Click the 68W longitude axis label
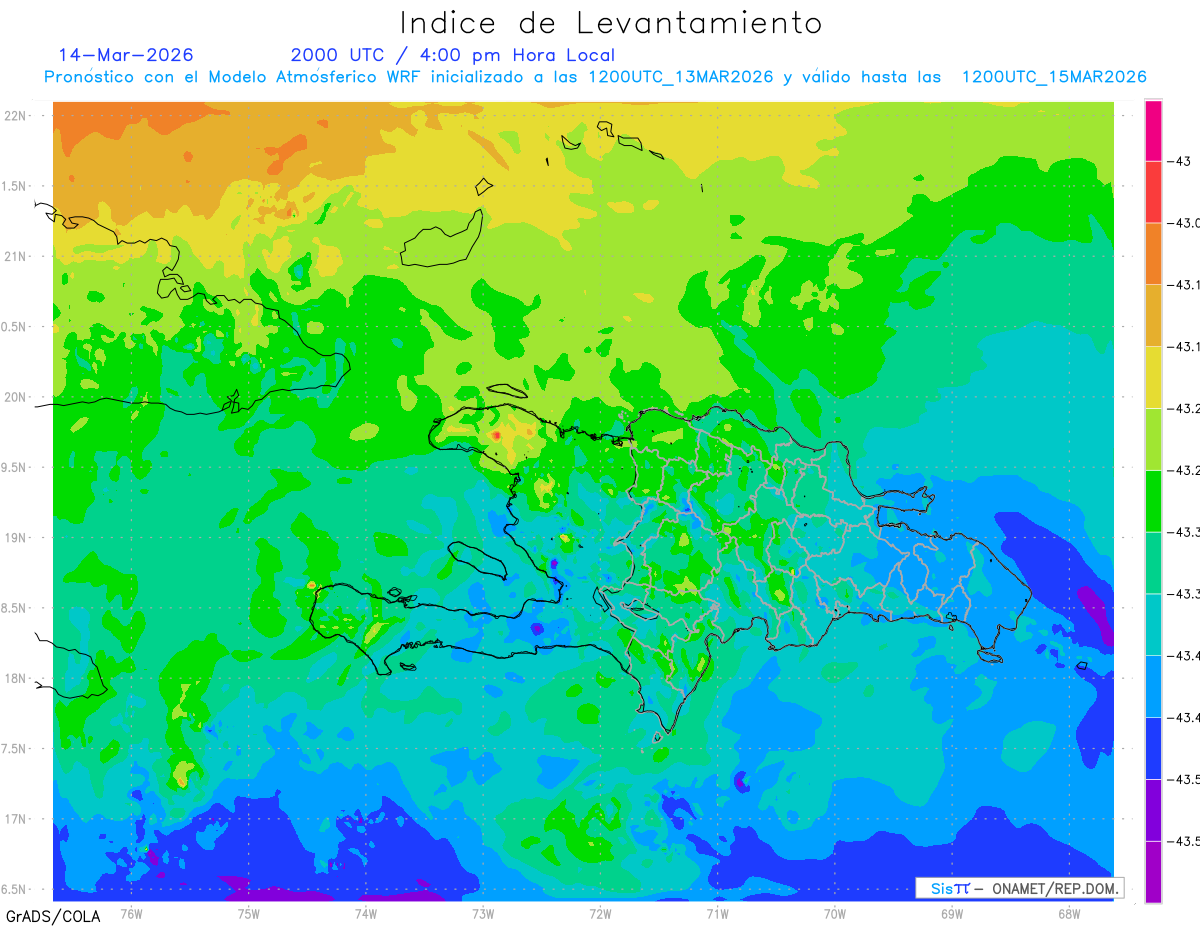The image size is (1200, 927). (x=1068, y=913)
